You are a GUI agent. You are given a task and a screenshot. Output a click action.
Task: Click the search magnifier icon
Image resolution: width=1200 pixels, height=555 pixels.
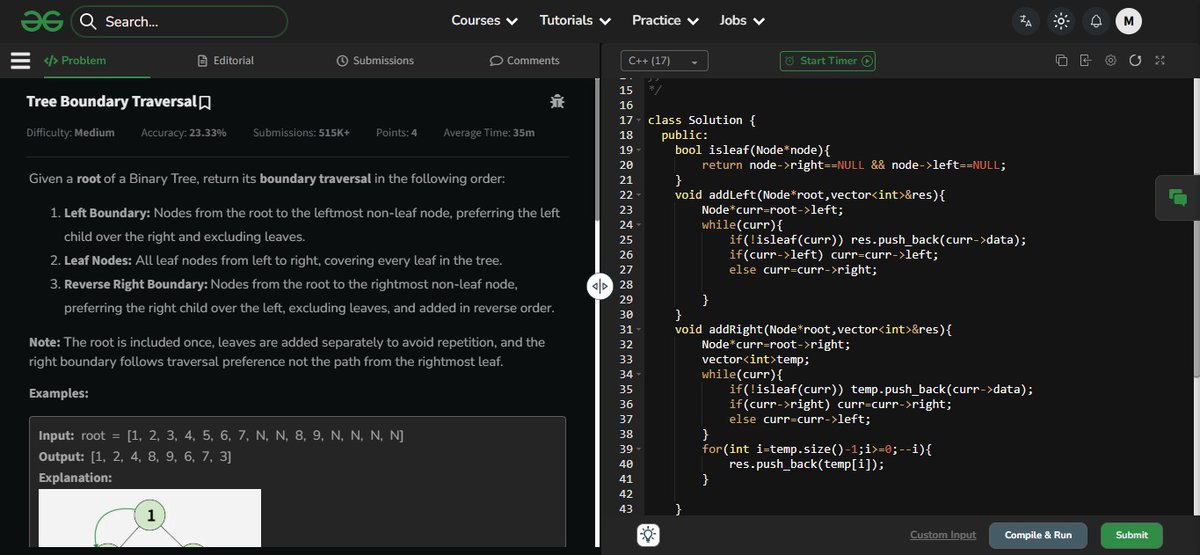88,21
